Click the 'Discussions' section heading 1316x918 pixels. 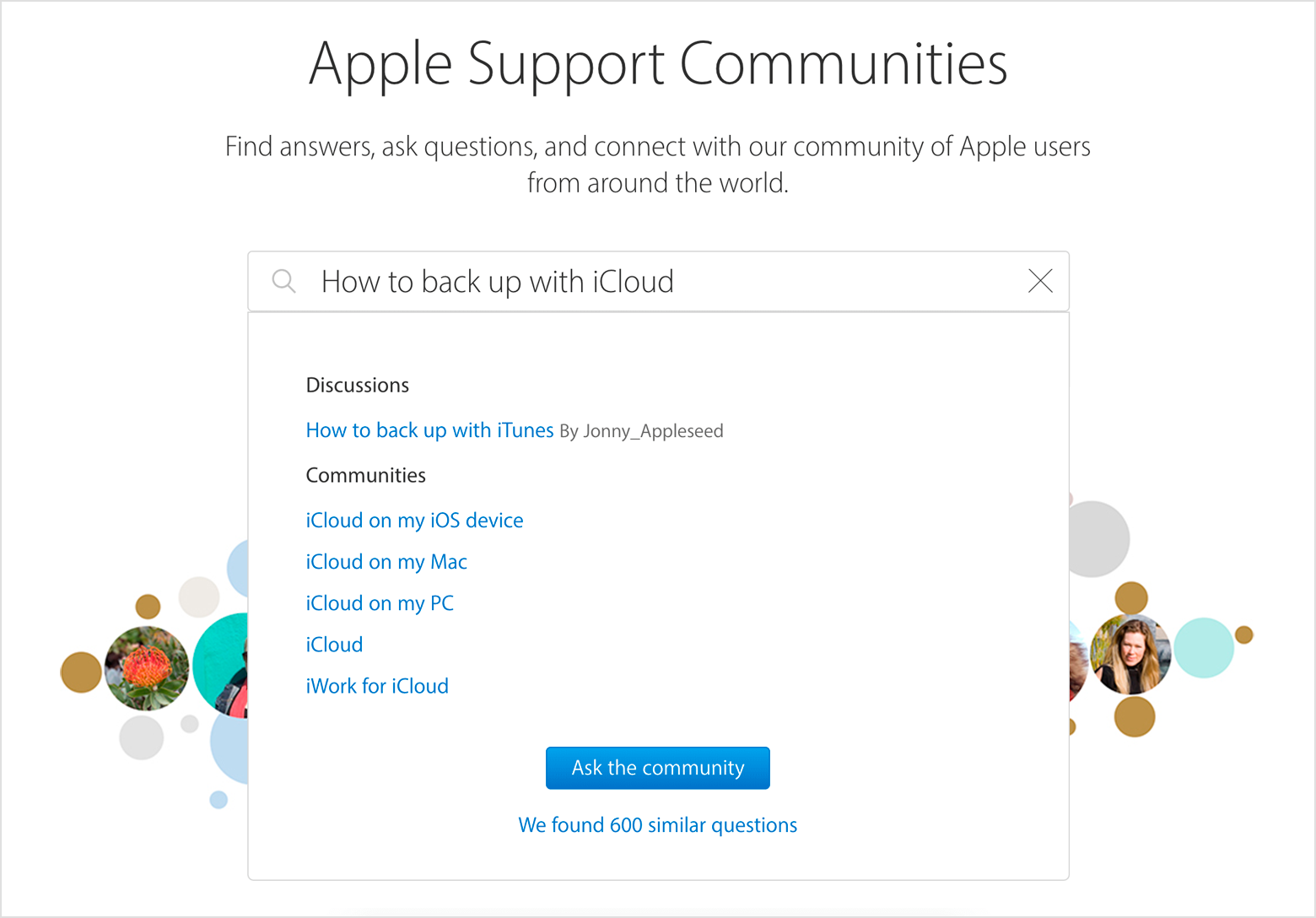click(358, 386)
